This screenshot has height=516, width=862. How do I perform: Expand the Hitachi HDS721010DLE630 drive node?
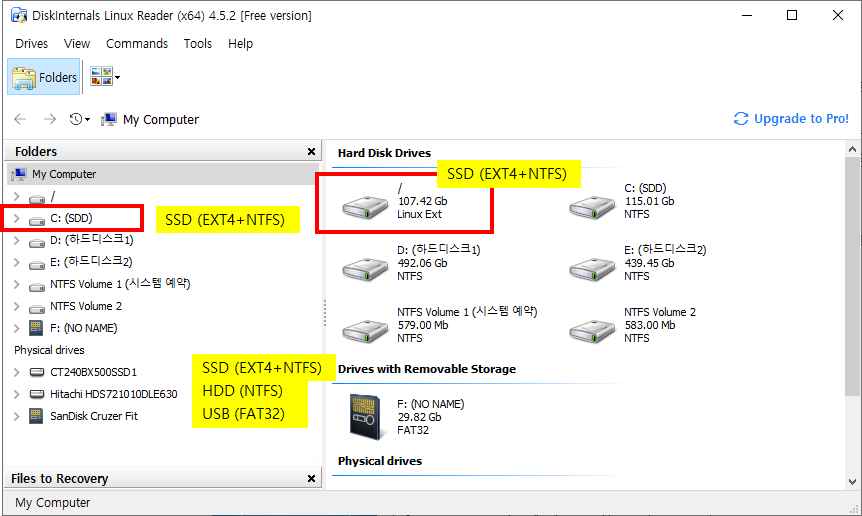pyautogui.click(x=16, y=395)
